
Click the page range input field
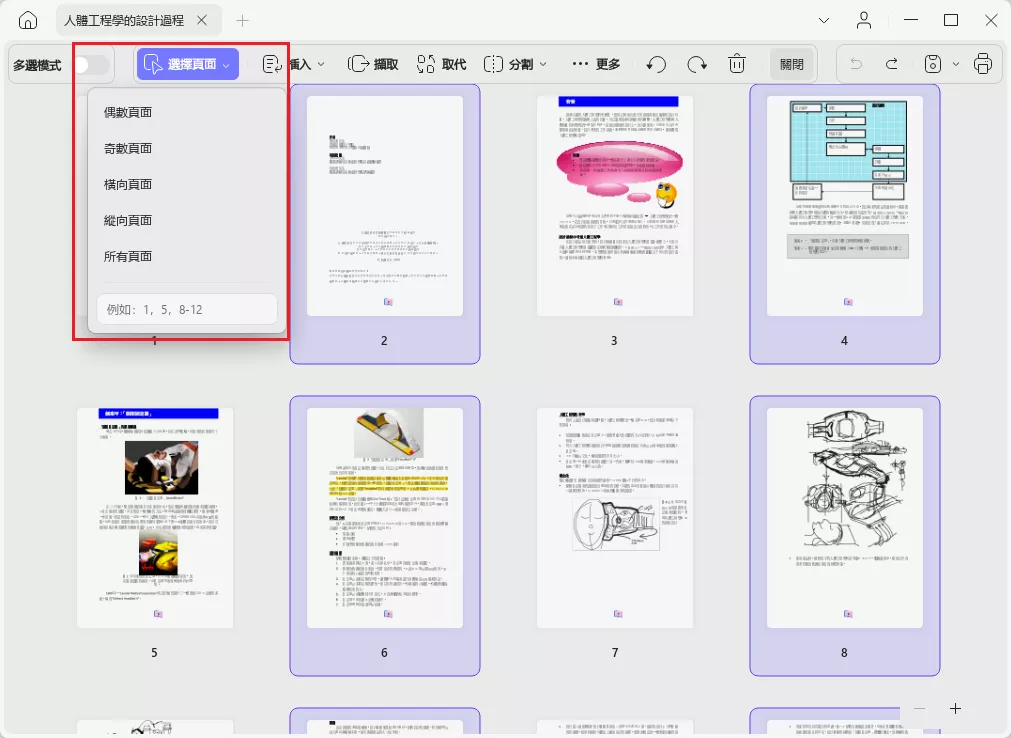(187, 309)
